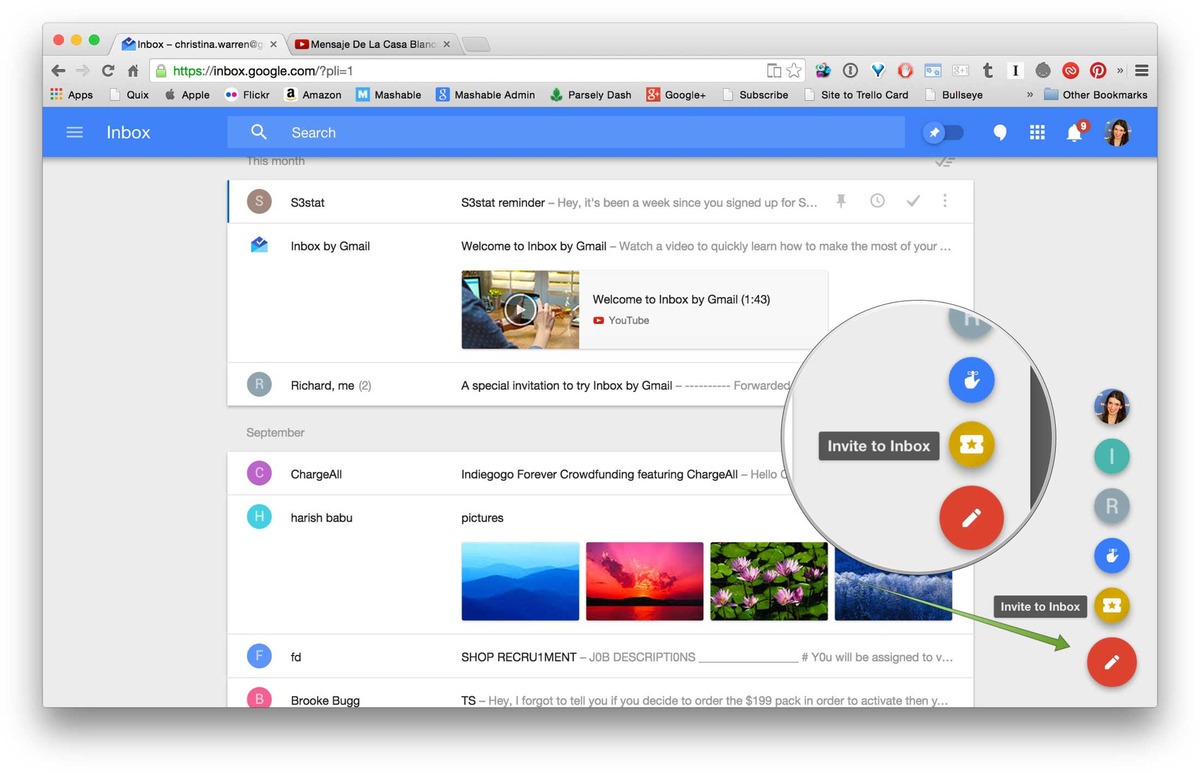
Task: Open the Mashable Admin bookmark
Action: [x=485, y=95]
